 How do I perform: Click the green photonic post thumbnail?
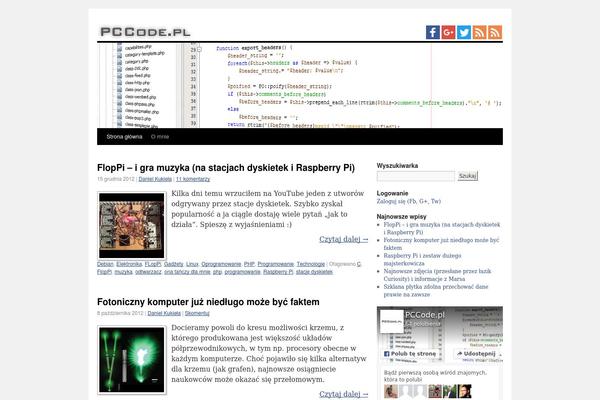[x=132, y=360]
